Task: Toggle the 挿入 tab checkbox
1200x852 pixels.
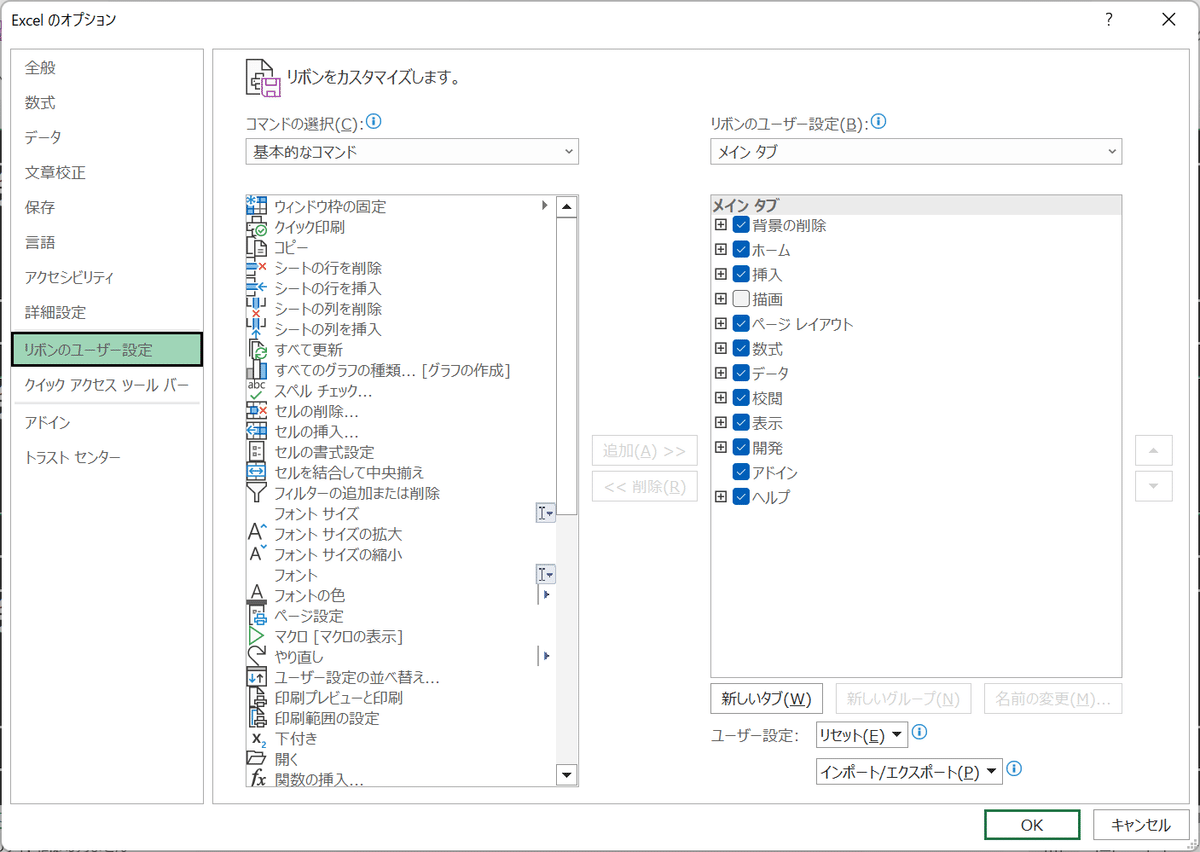Action: click(x=741, y=274)
